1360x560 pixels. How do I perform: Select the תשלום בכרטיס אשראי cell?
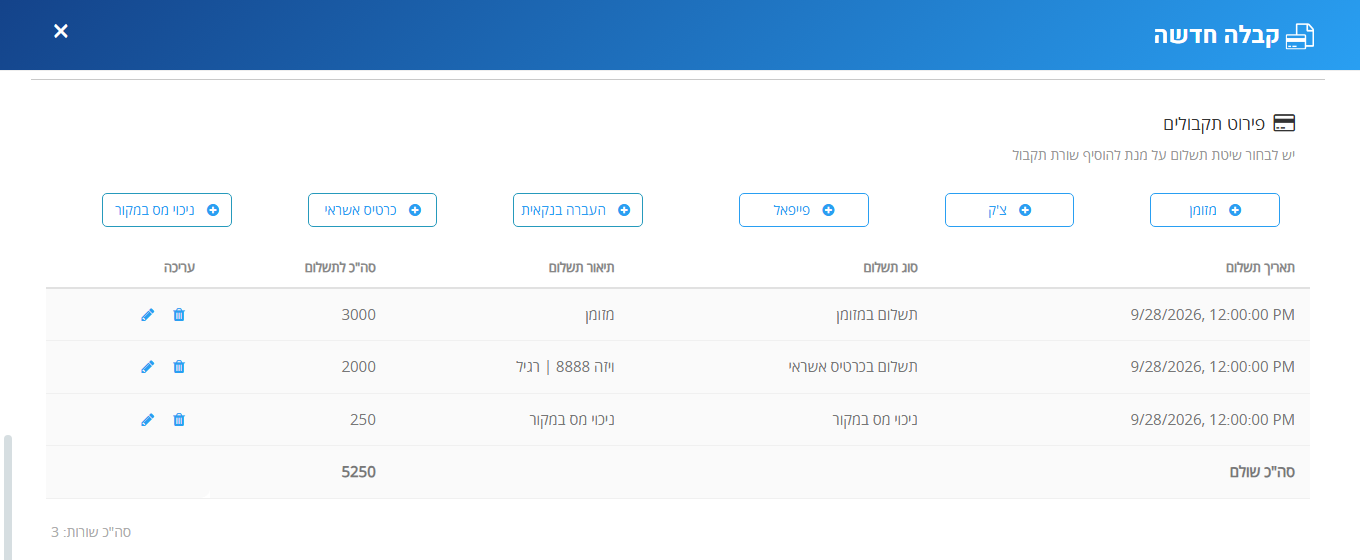click(x=853, y=367)
